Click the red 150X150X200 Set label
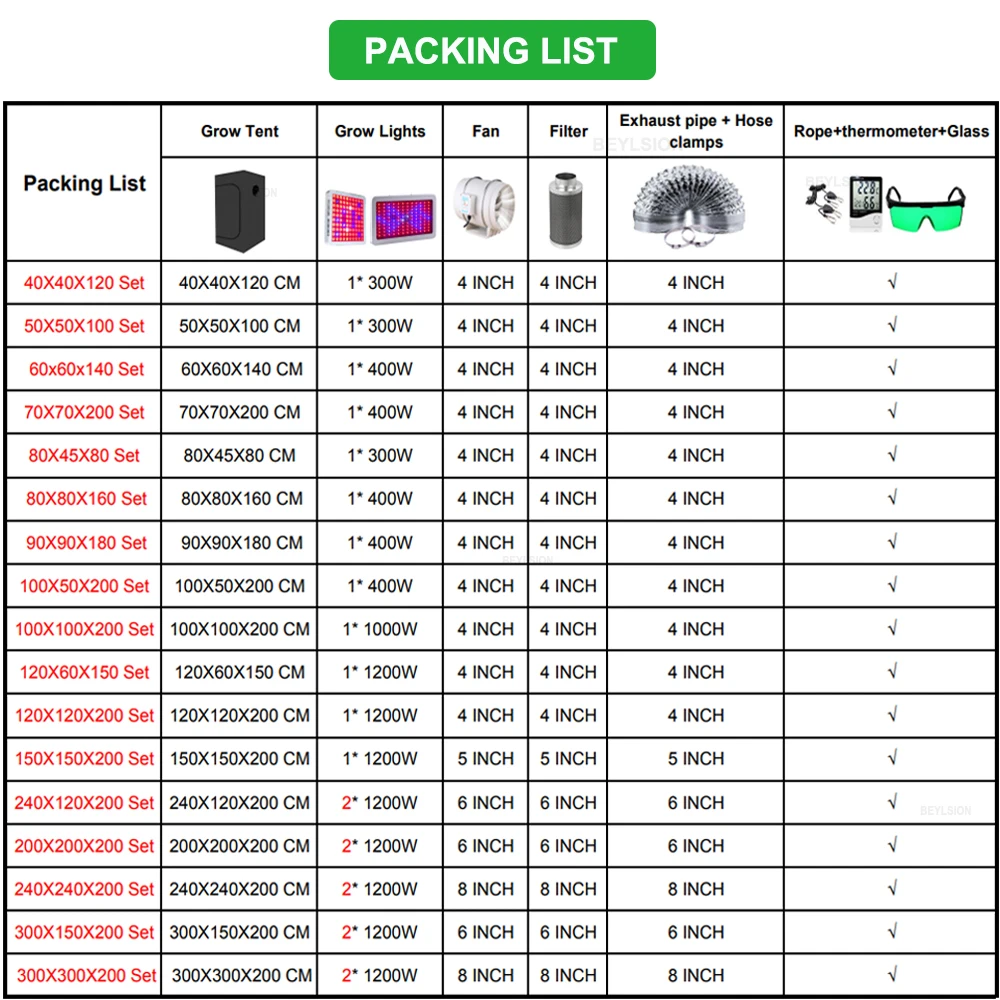 coord(84,758)
